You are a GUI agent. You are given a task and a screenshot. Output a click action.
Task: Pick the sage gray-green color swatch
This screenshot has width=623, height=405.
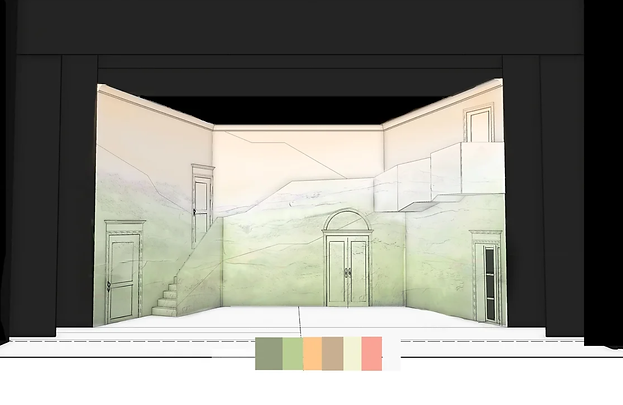point(269,353)
